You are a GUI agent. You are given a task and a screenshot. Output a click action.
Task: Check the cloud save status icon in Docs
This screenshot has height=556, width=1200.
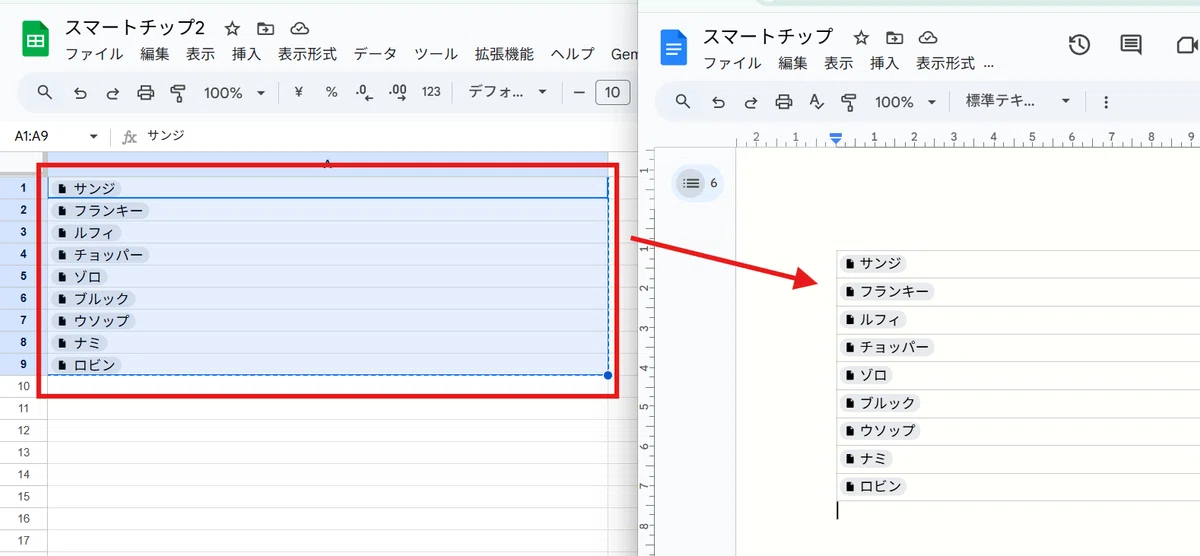coord(928,37)
